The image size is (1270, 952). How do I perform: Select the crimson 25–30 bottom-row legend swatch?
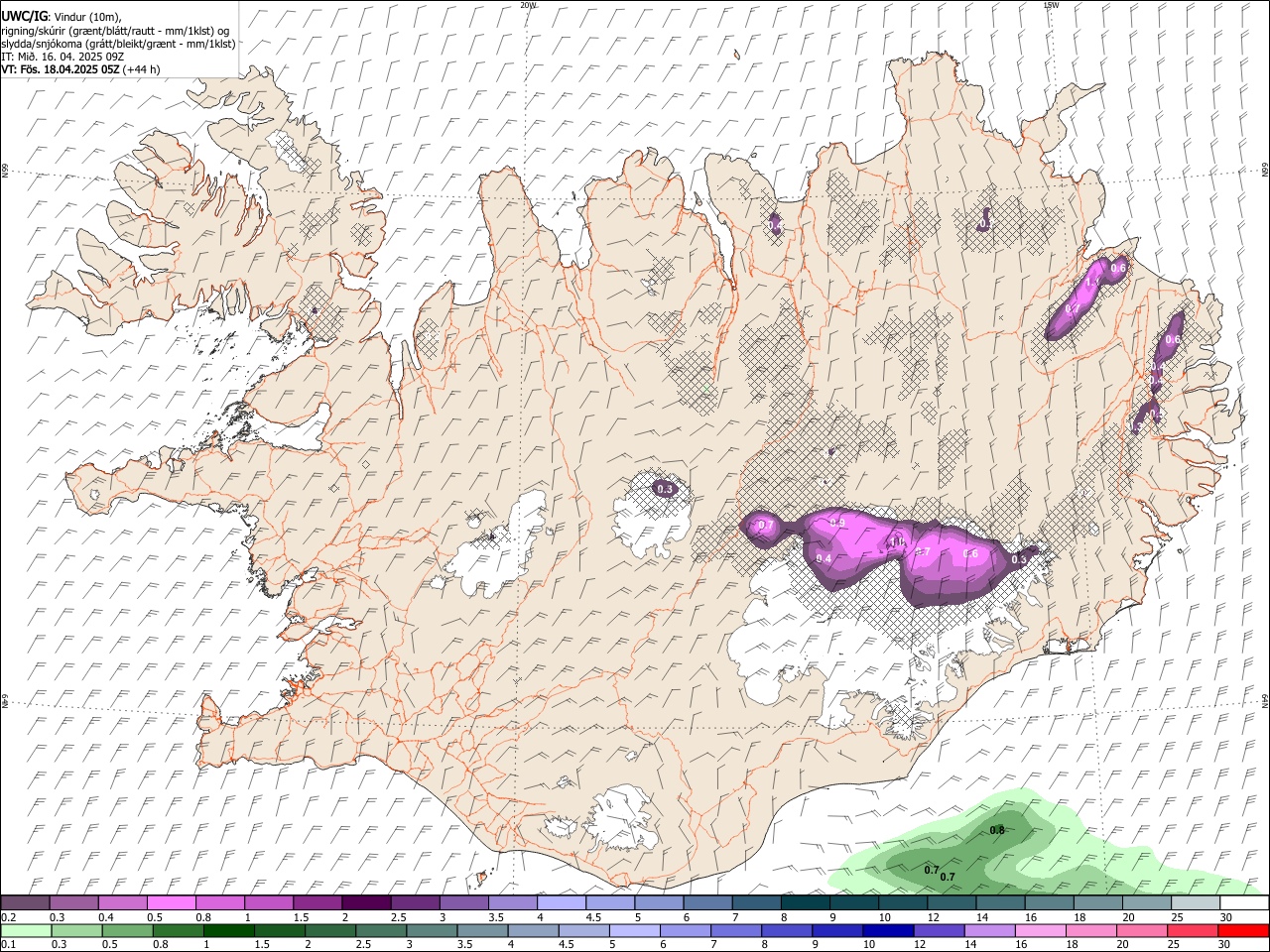[x=1194, y=931]
